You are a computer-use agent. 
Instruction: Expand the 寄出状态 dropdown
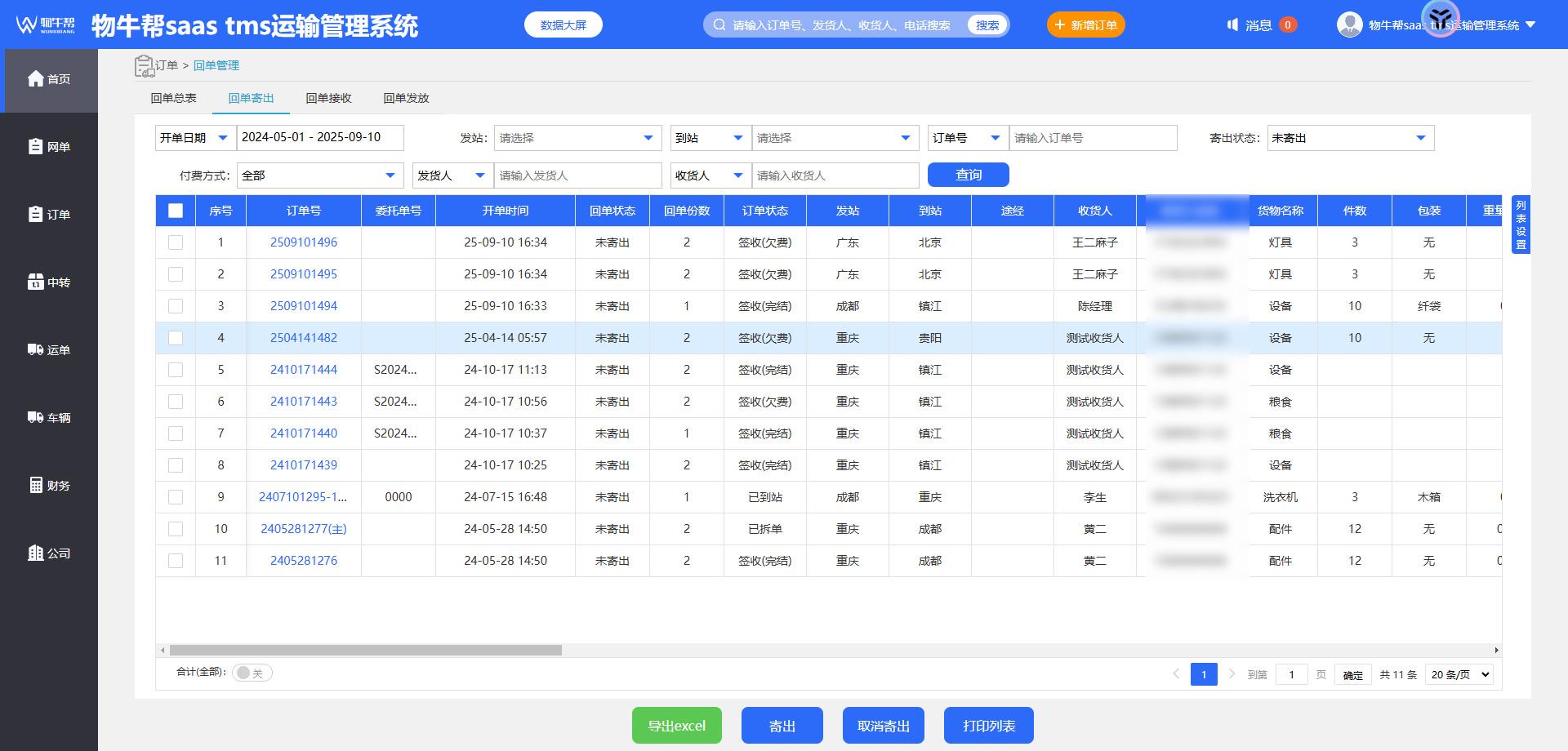coord(1350,138)
